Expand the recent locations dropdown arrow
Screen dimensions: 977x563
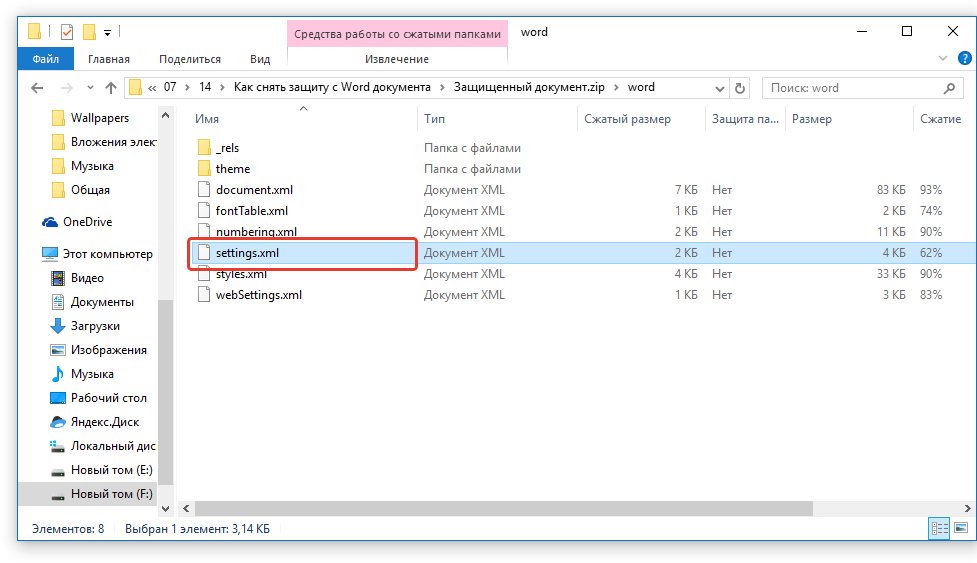pos(90,88)
